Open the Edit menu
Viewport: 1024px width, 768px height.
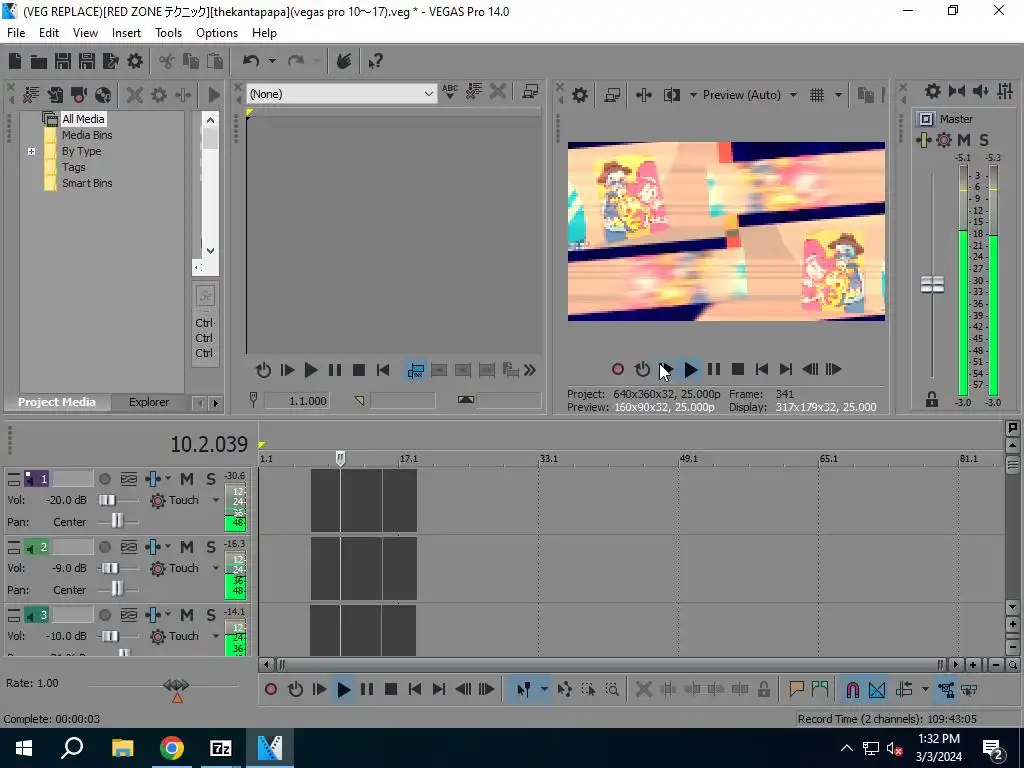point(49,33)
